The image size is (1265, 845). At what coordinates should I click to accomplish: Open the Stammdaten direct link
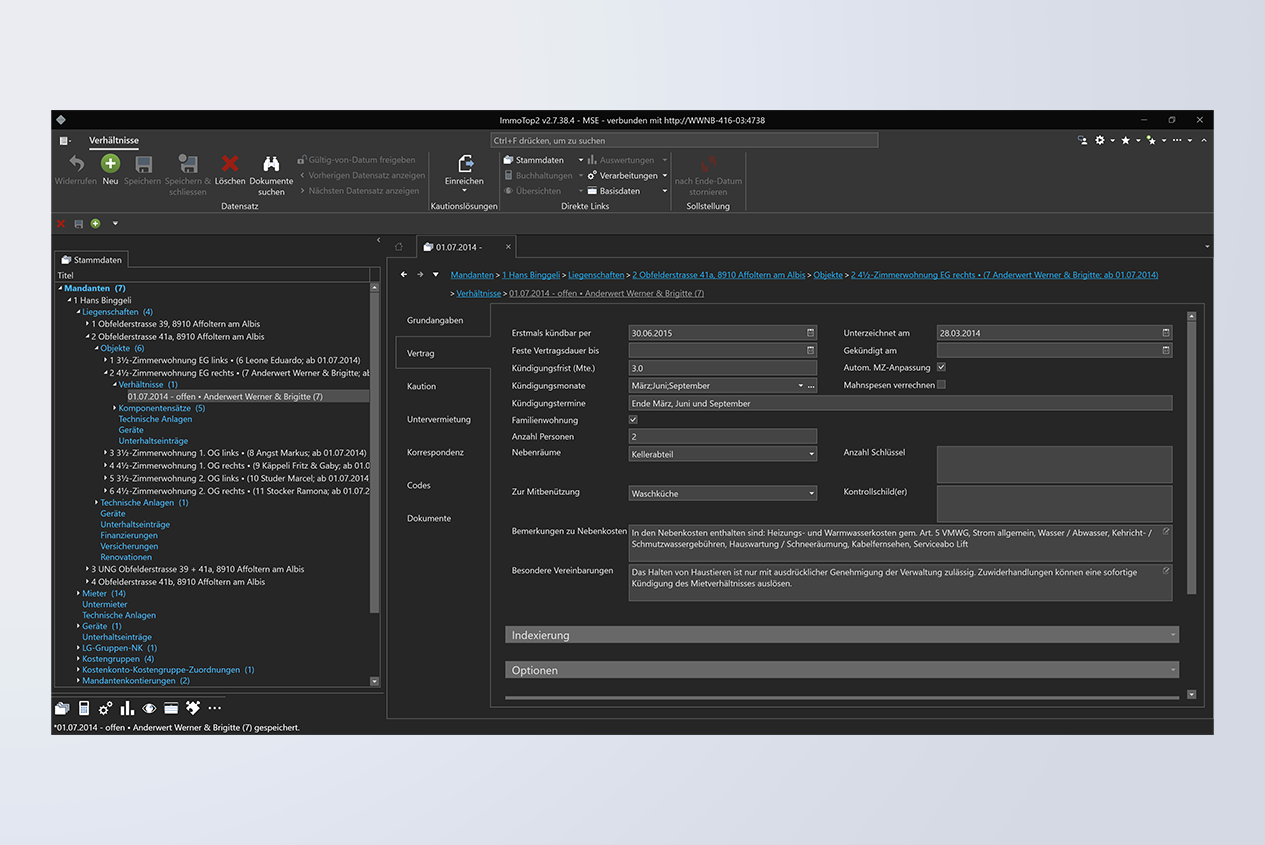click(x=541, y=159)
